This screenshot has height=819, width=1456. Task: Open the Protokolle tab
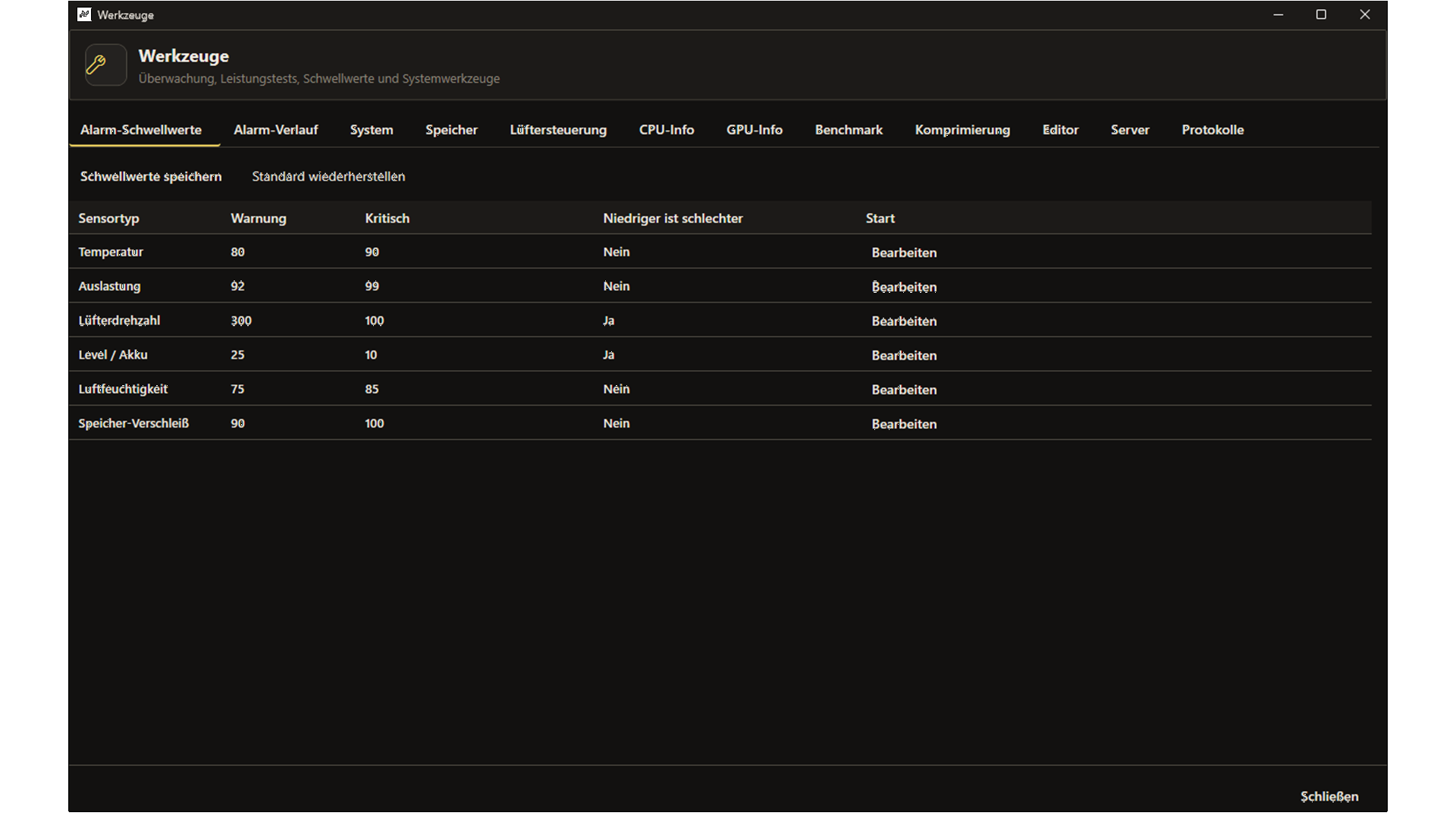(x=1213, y=130)
